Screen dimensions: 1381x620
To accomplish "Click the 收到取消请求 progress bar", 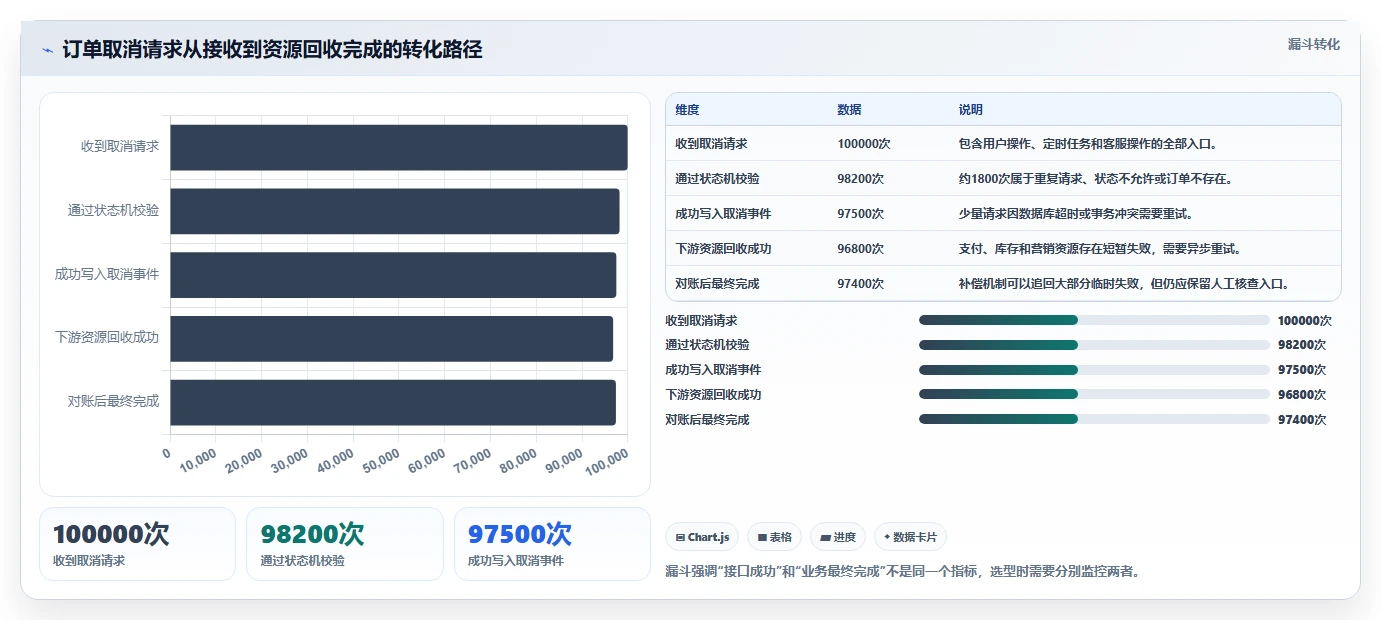I will (1094, 320).
